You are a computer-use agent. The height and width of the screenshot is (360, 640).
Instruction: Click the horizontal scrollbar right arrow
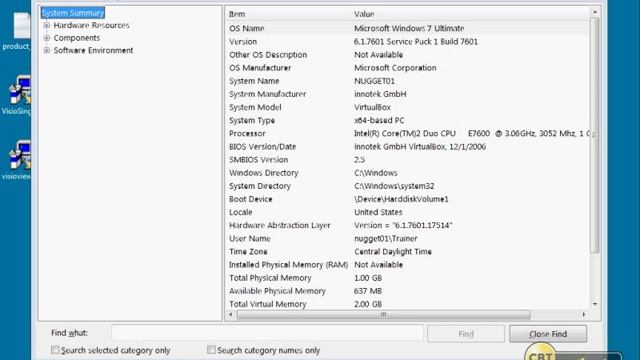click(584, 315)
